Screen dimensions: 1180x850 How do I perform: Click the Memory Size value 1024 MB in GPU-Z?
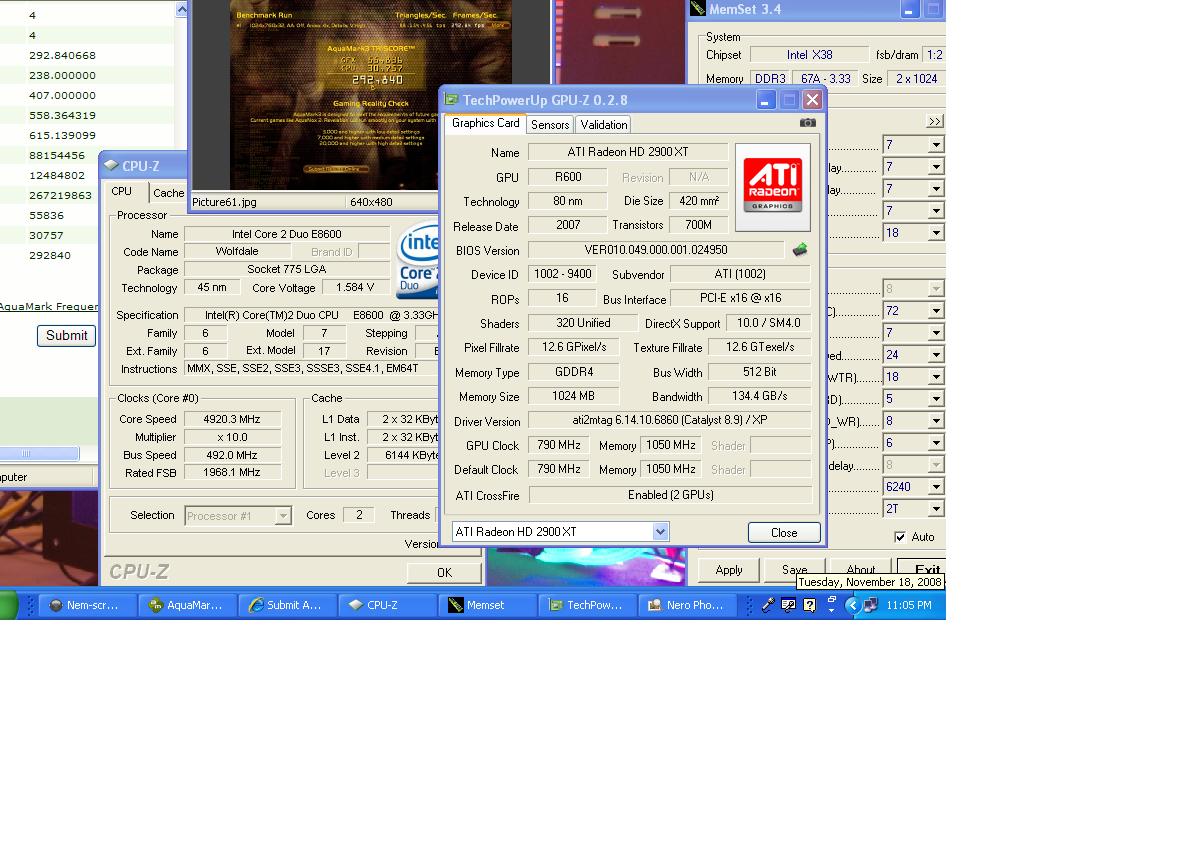point(573,396)
